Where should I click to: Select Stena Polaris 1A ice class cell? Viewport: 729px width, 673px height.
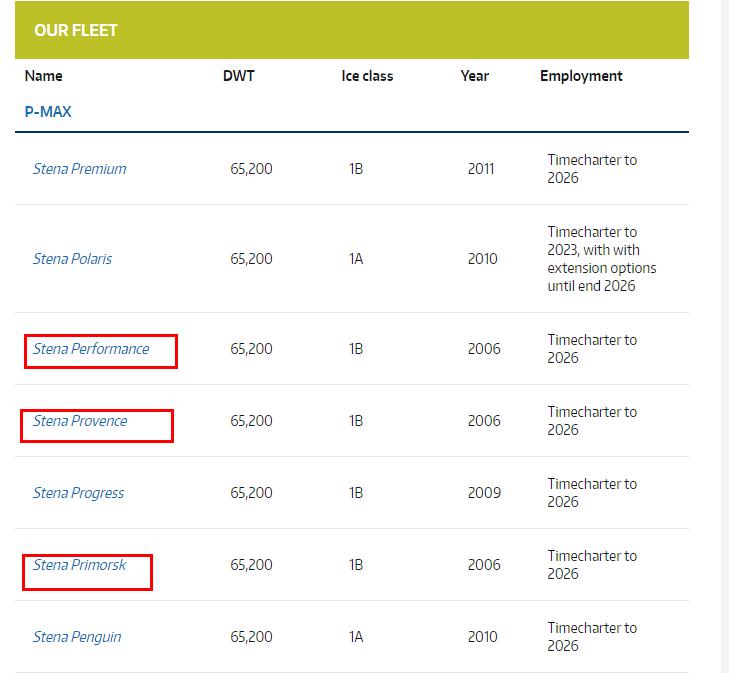point(356,259)
